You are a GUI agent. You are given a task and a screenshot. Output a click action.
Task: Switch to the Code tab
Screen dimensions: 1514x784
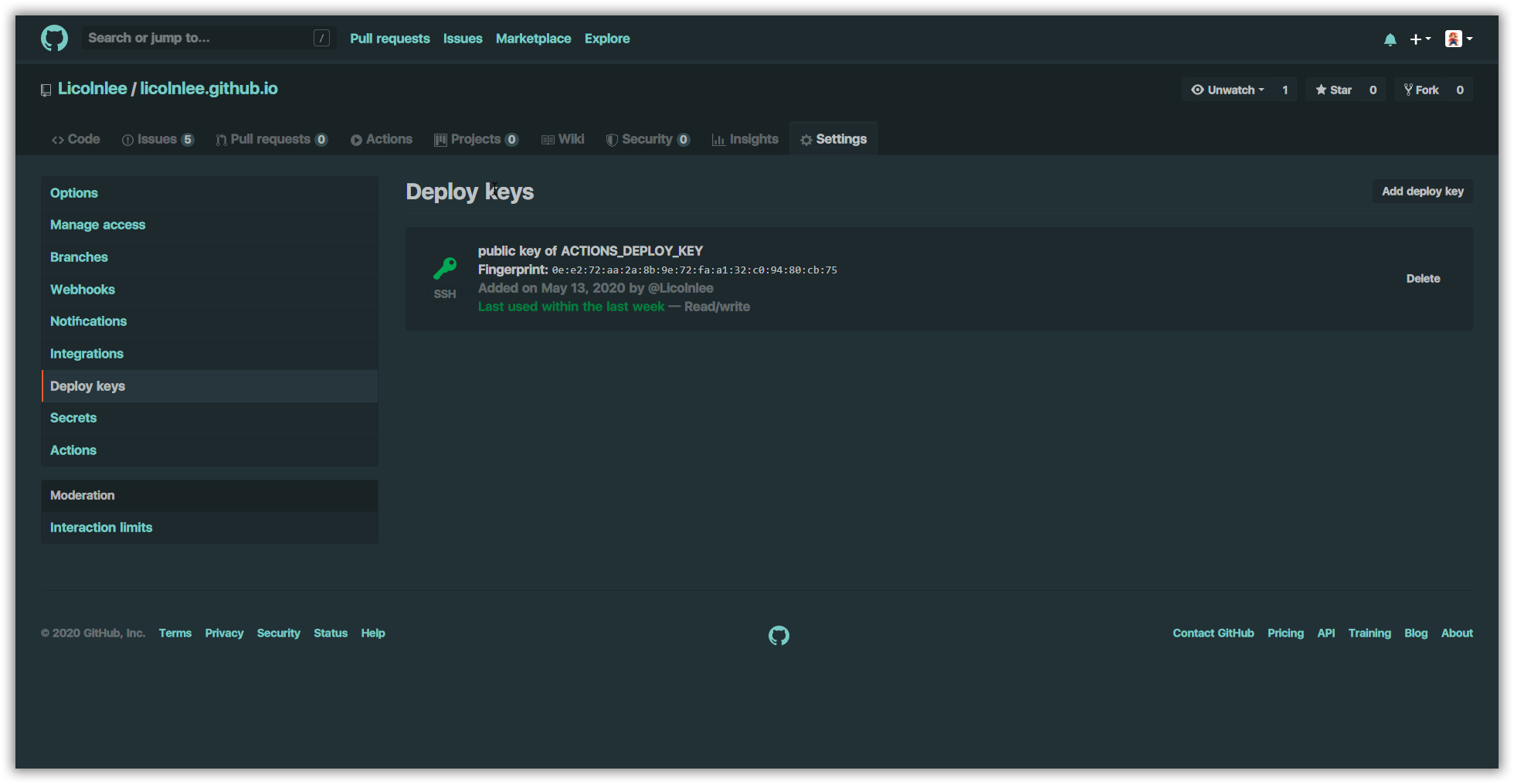[x=76, y=139]
